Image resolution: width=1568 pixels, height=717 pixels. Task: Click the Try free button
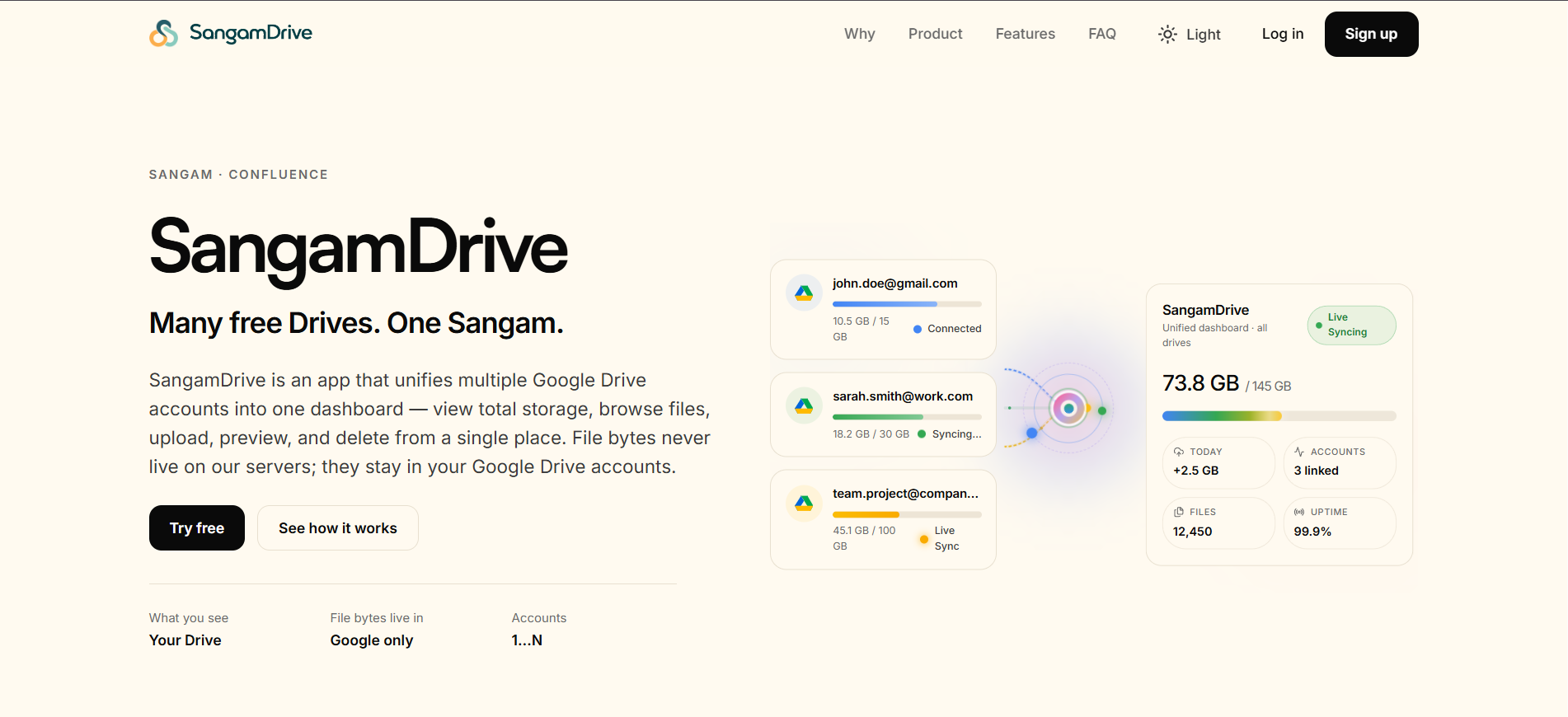[x=197, y=527]
